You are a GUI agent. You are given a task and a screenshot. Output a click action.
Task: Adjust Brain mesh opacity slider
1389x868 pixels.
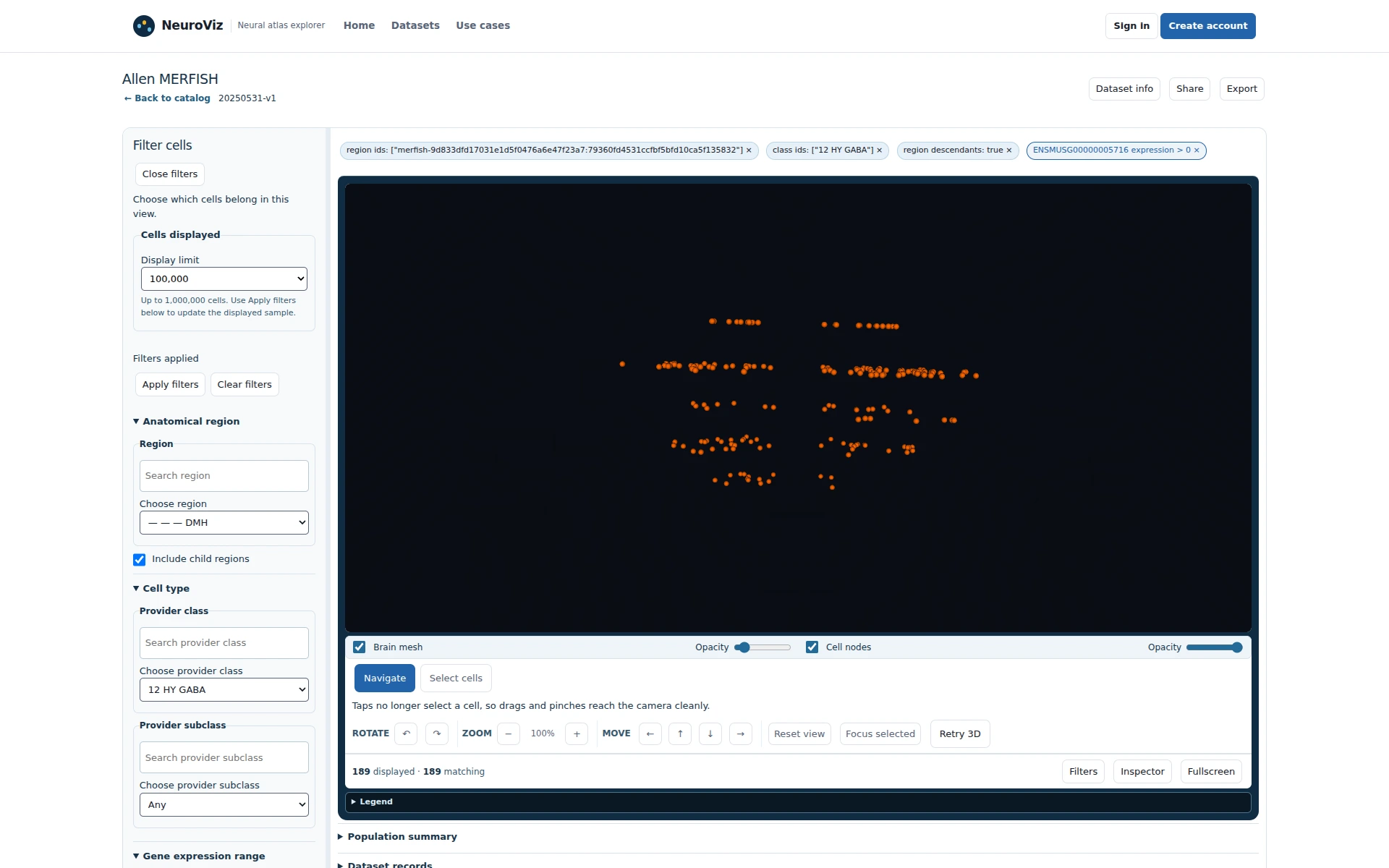(763, 647)
